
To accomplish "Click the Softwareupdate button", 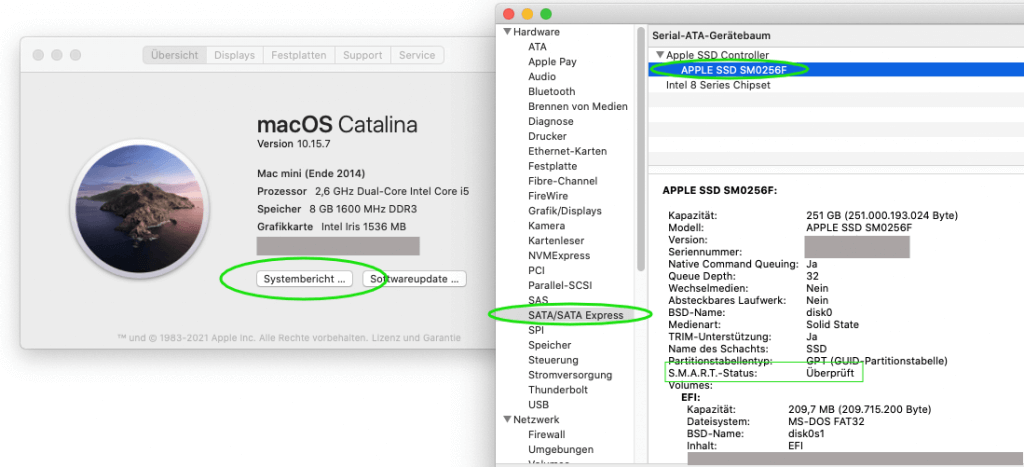I will pos(414,279).
